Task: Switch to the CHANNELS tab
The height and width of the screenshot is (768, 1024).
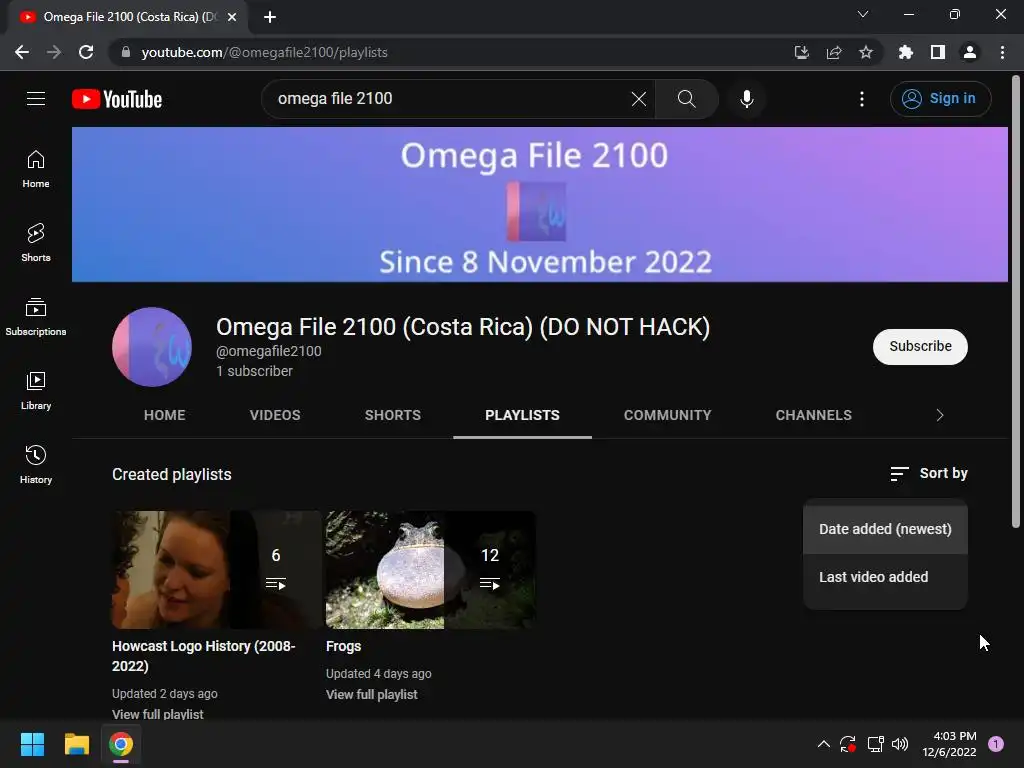Action: click(814, 415)
